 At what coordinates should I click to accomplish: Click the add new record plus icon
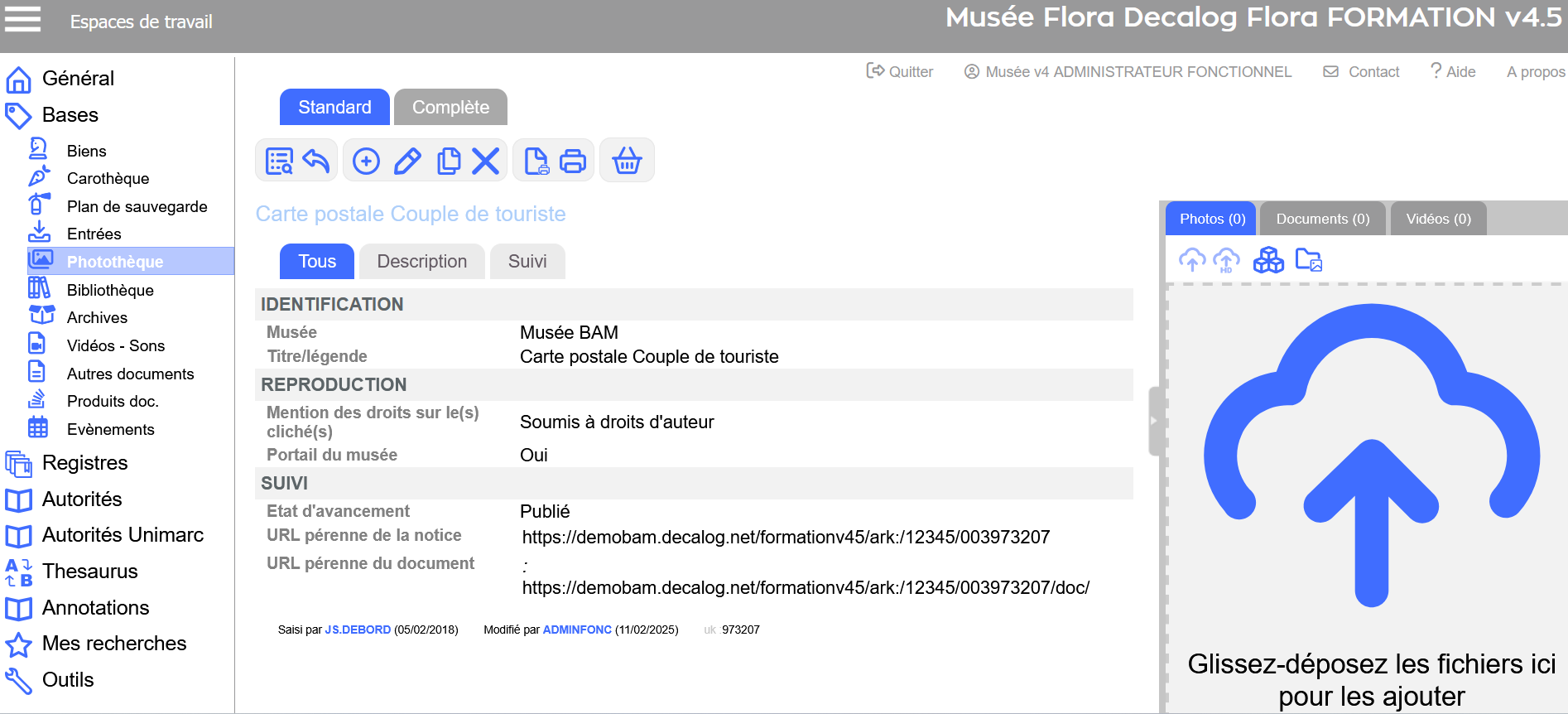[366, 161]
